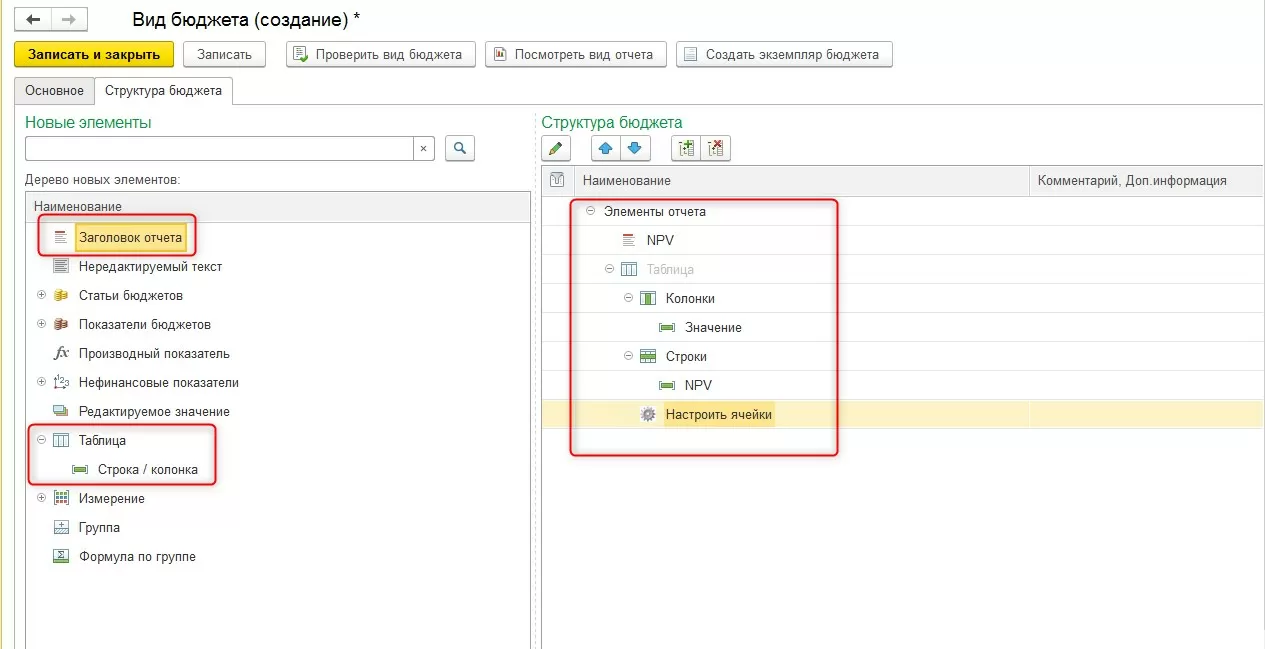Collapse the Строки node
This screenshot has width=1265, height=649.
pyautogui.click(x=628, y=356)
